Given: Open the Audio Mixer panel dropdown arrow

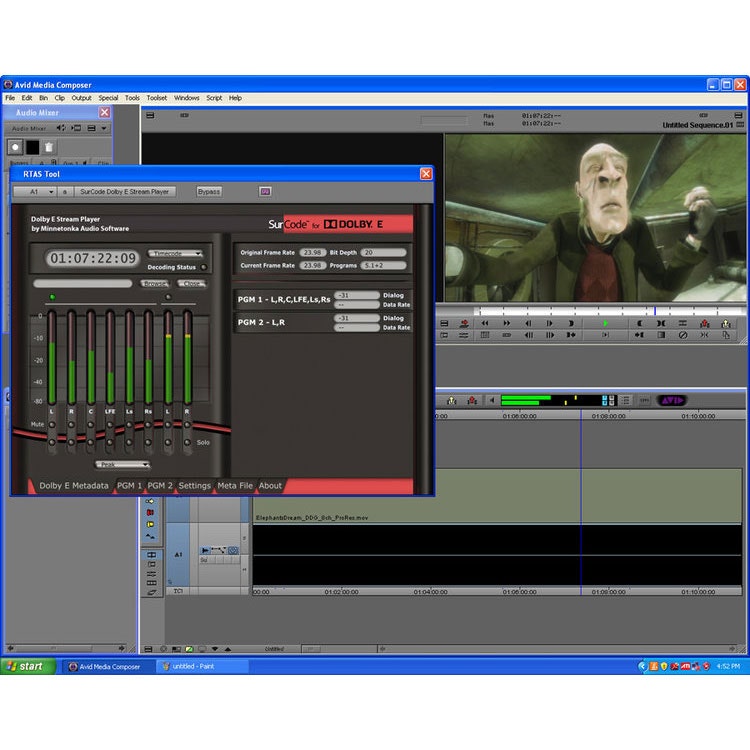Looking at the screenshot, I should click(x=104, y=128).
